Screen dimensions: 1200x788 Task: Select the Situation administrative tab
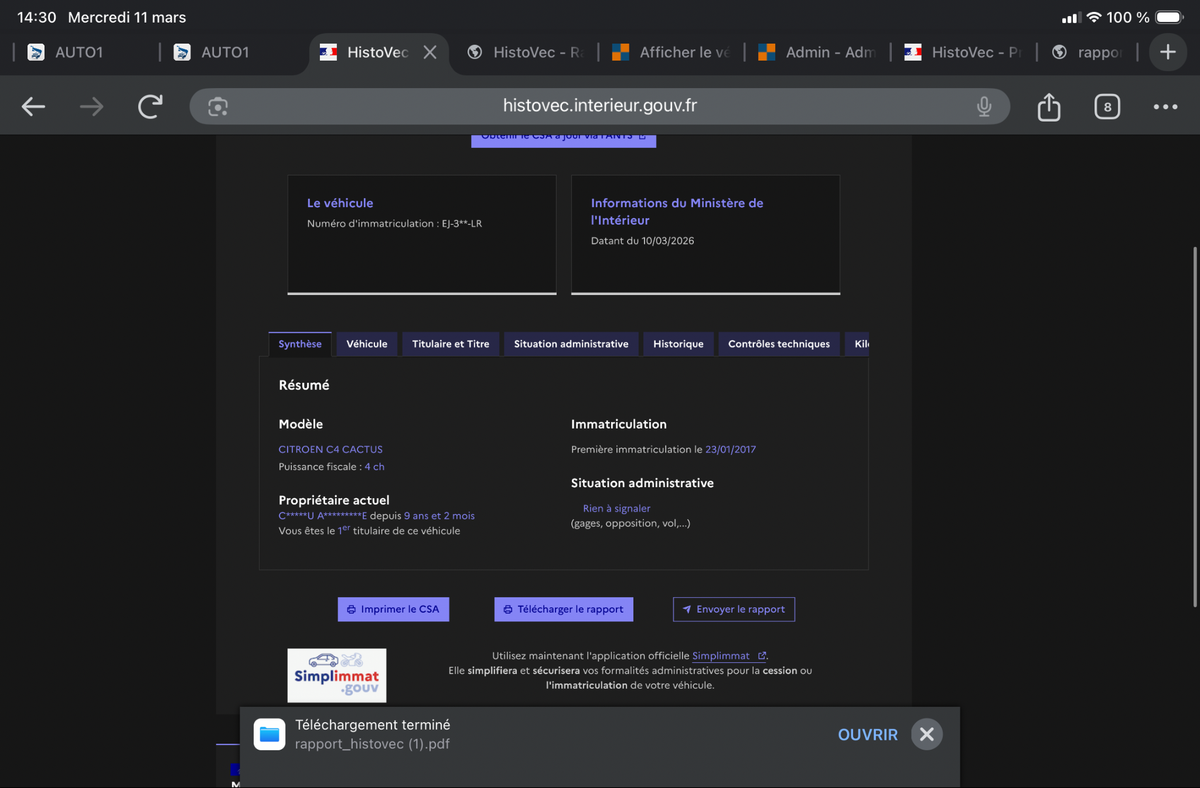(x=571, y=344)
